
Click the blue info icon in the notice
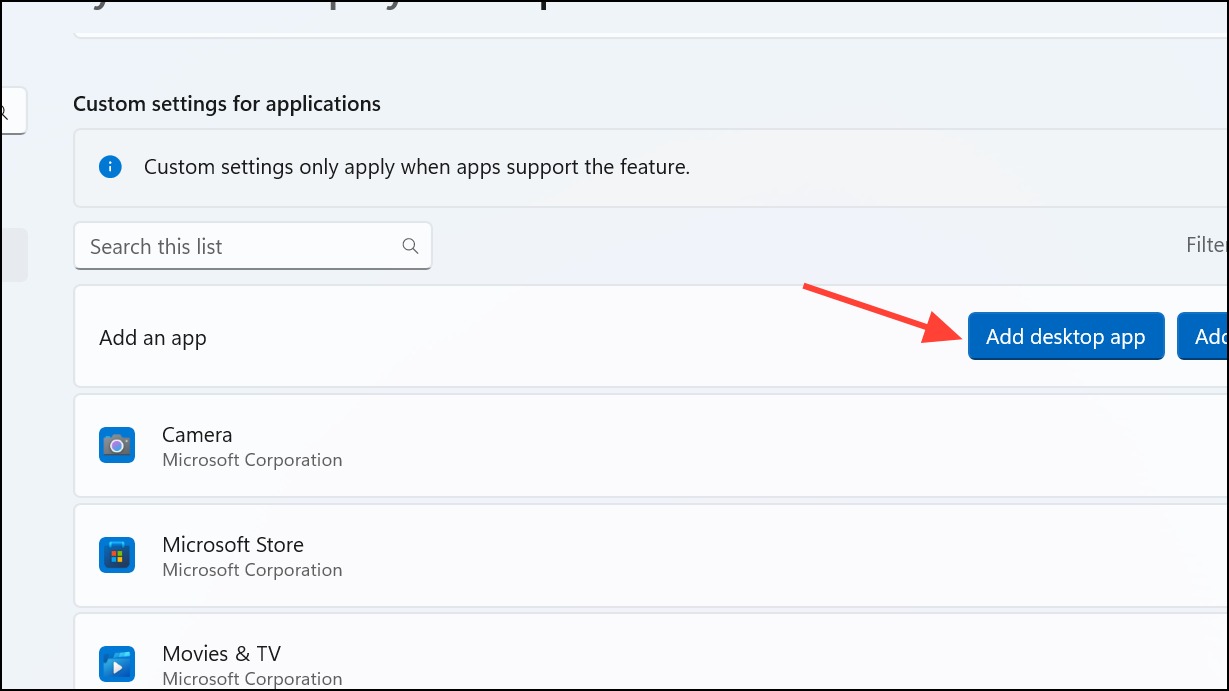pyautogui.click(x=110, y=166)
